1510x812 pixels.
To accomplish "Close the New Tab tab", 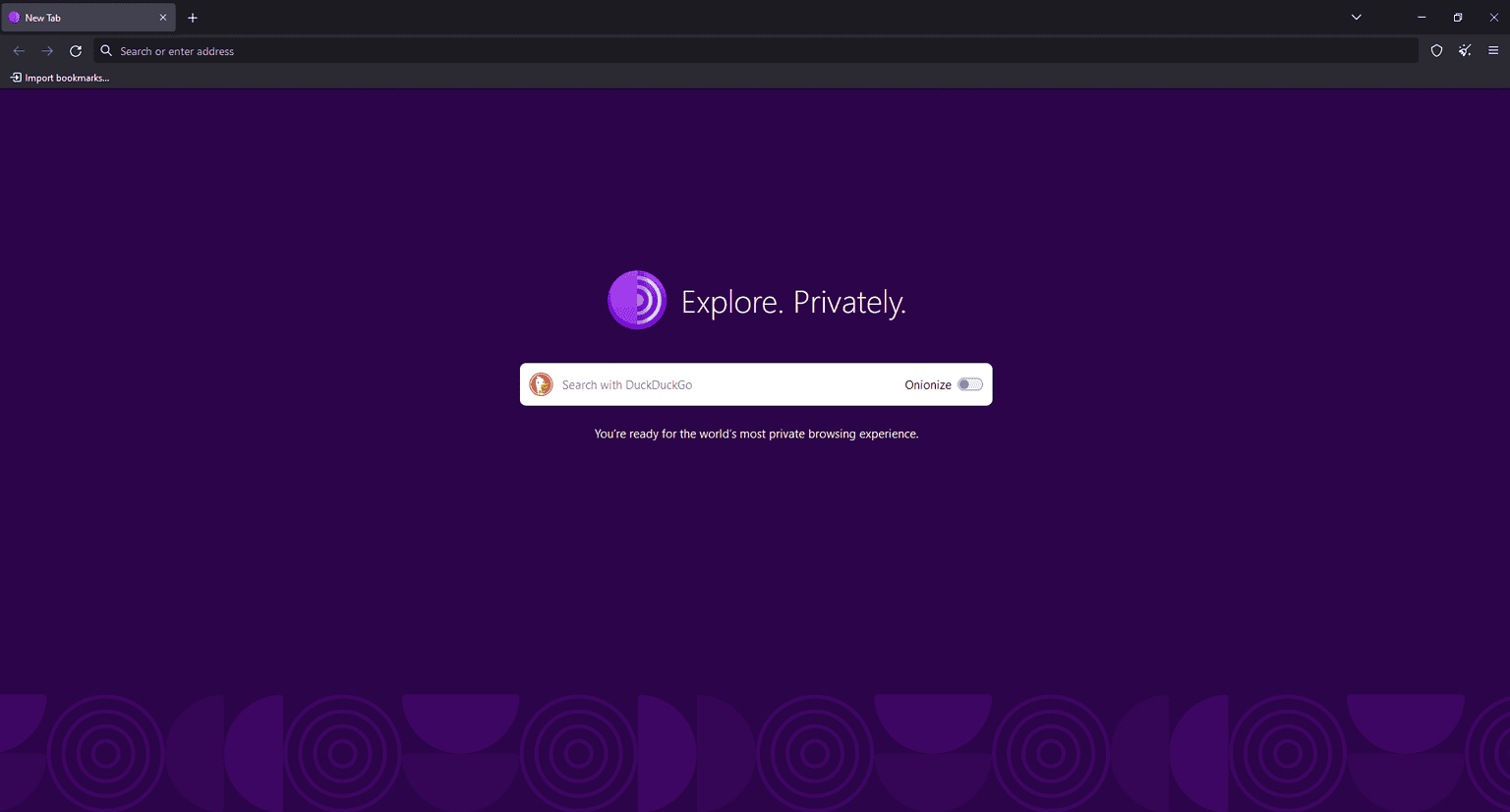I will point(163,17).
